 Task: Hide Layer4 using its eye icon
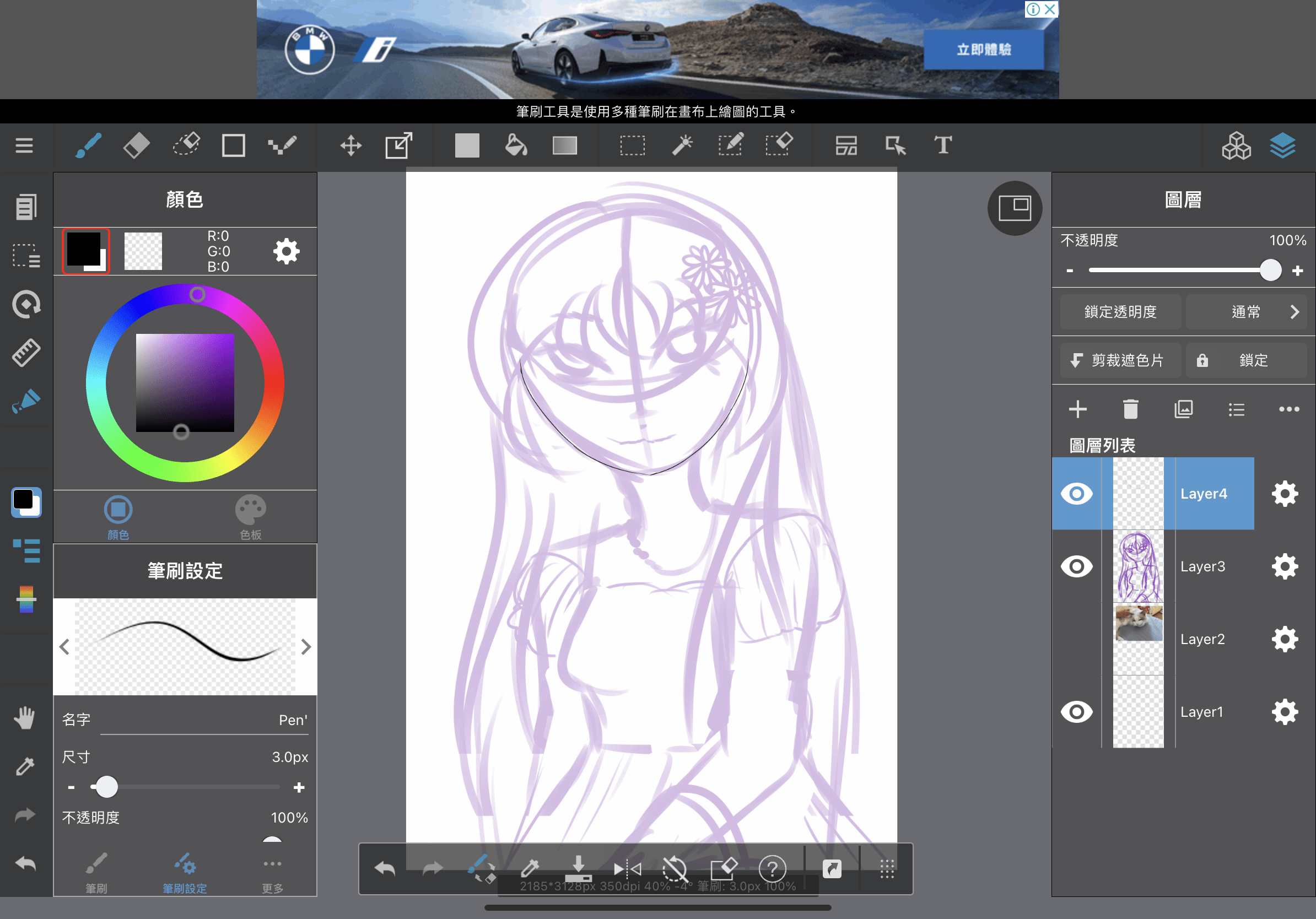[1076, 493]
